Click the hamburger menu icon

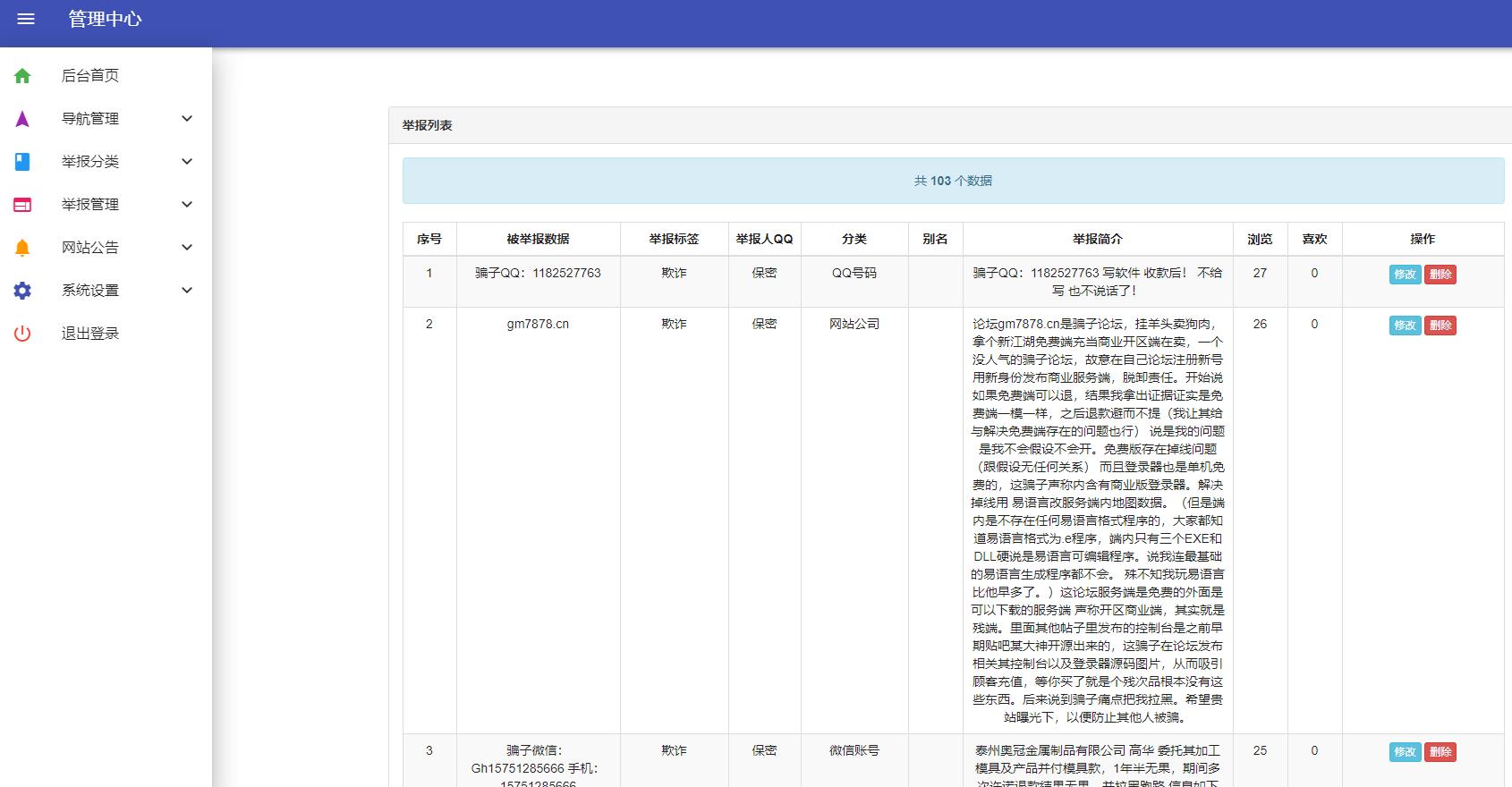coord(26,19)
